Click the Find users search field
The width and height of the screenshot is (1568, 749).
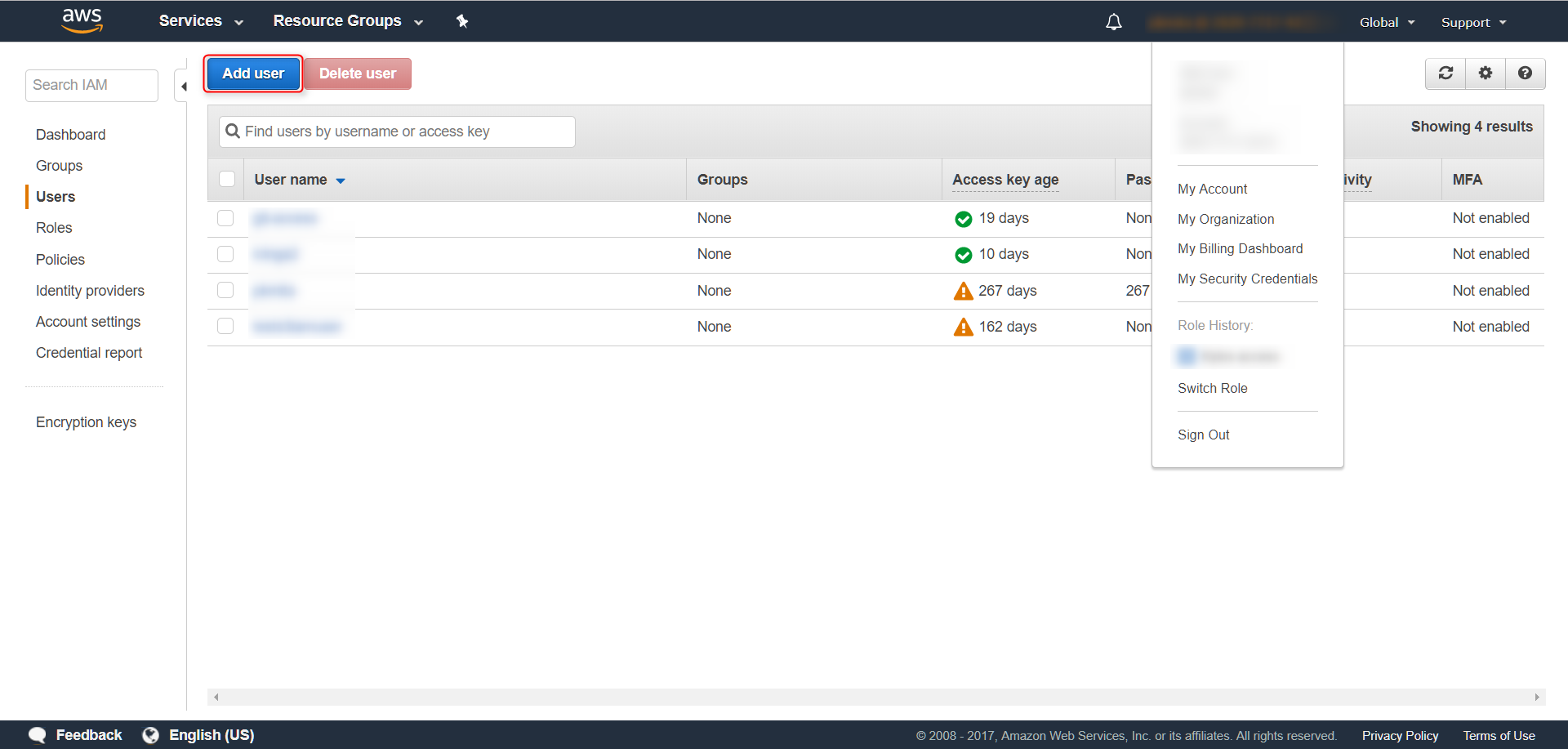pos(397,132)
